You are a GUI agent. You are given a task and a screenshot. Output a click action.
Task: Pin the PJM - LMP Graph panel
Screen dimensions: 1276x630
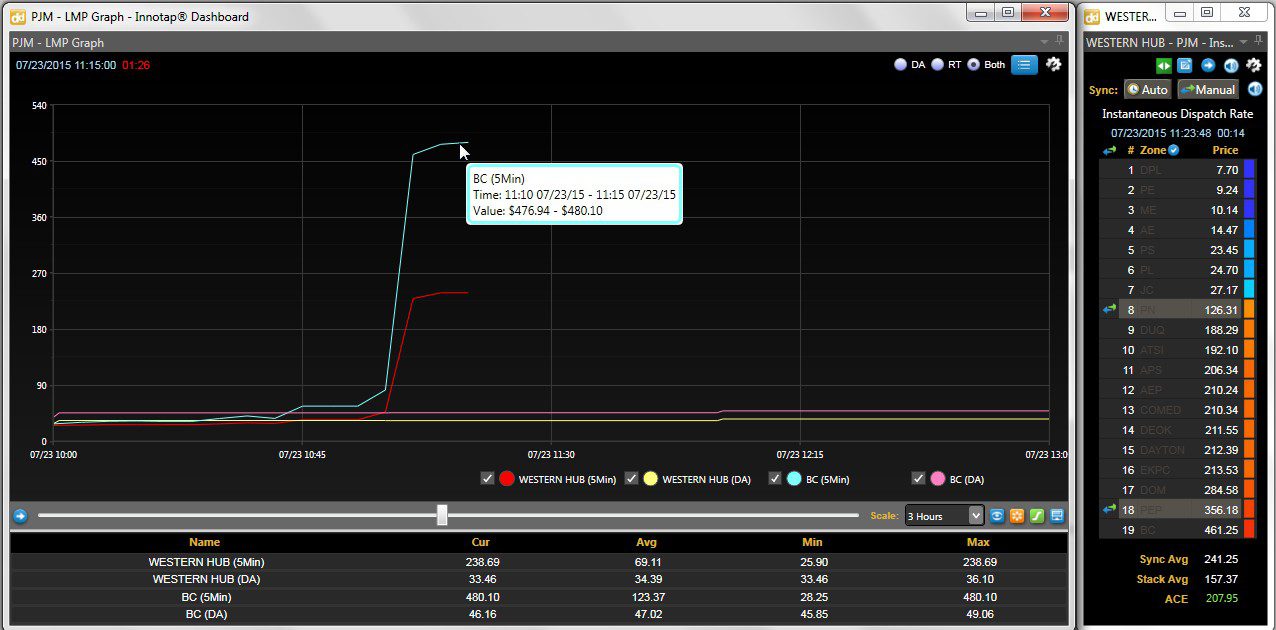[x=1060, y=42]
